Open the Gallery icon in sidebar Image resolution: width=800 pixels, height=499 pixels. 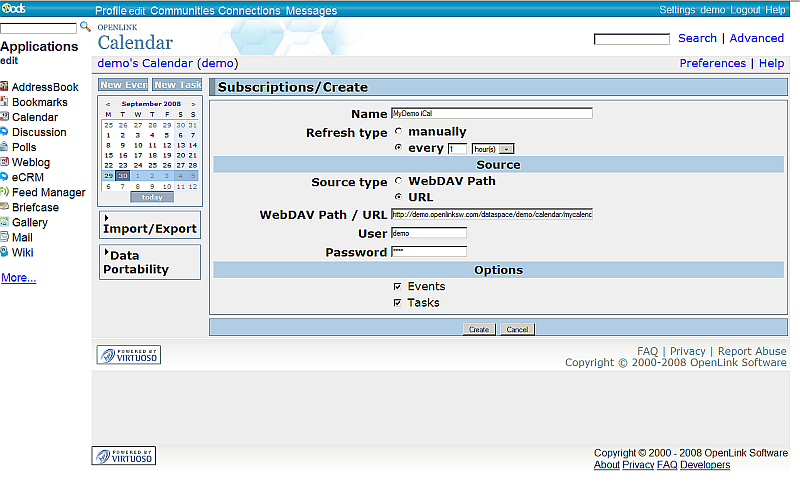coord(5,222)
